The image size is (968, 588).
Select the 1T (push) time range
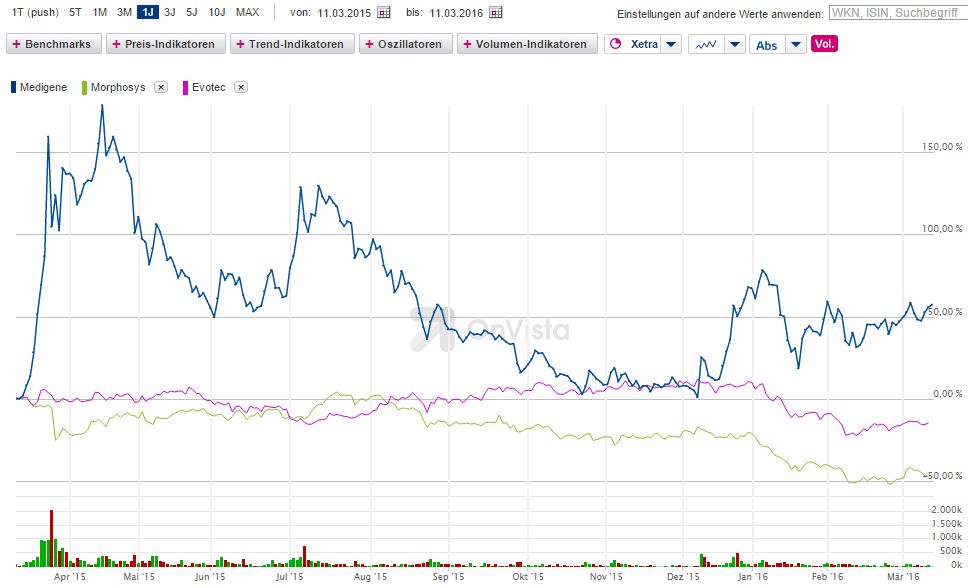[x=35, y=12]
